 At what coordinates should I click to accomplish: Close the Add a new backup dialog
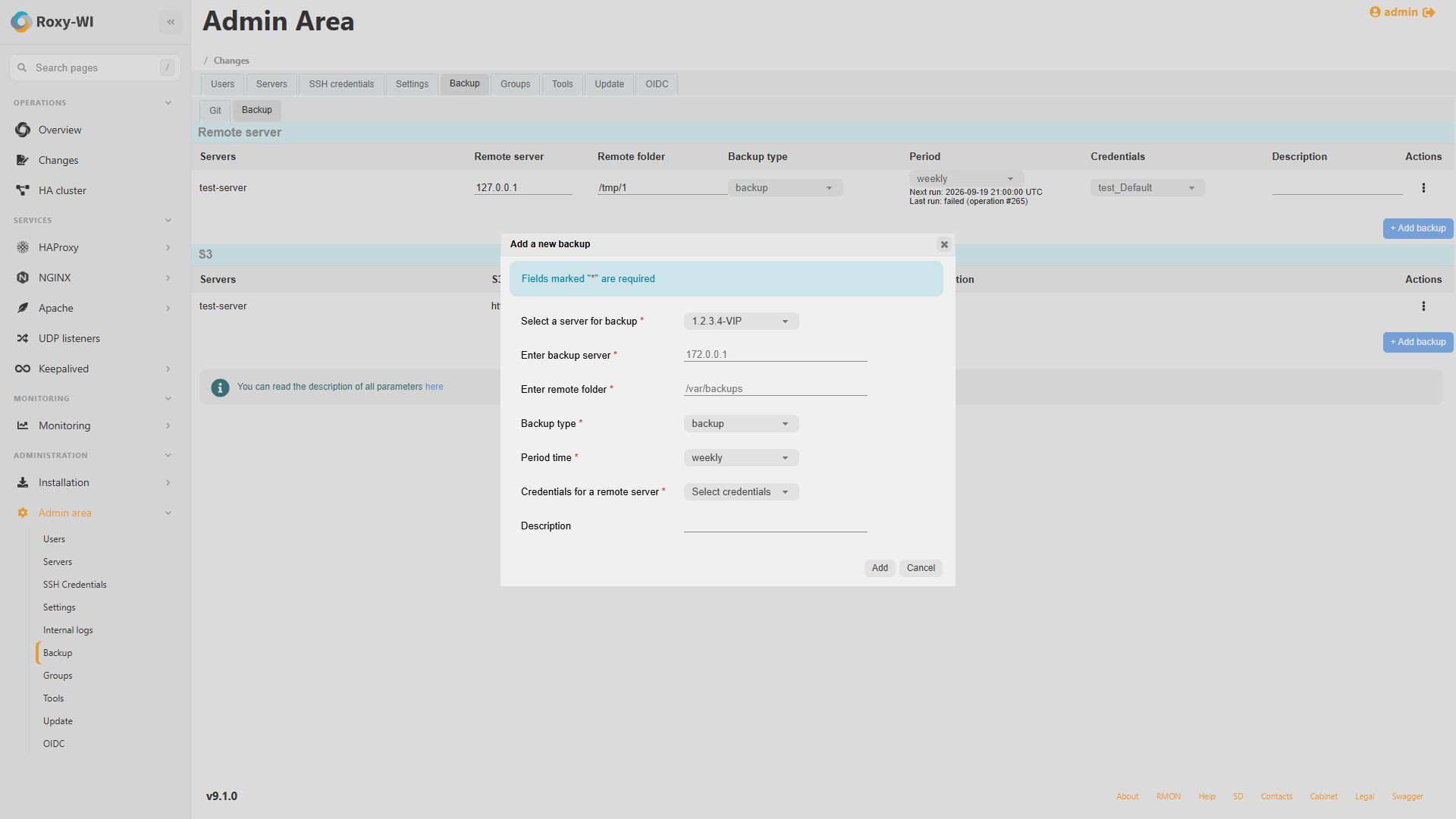click(944, 244)
